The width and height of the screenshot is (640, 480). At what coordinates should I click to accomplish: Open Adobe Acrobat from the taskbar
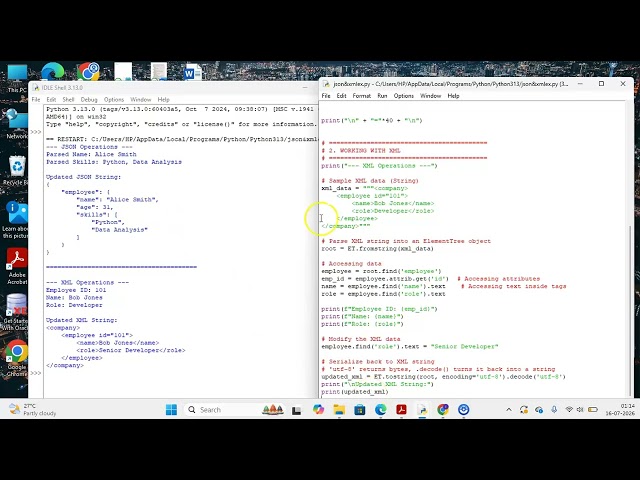click(401, 409)
